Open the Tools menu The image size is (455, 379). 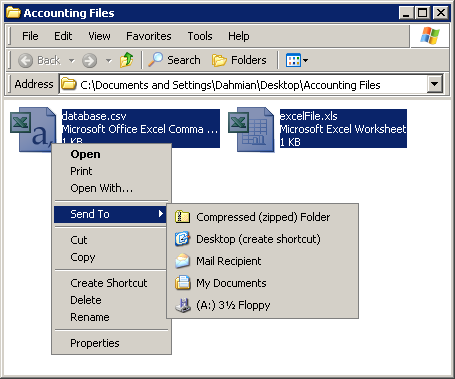(x=200, y=36)
